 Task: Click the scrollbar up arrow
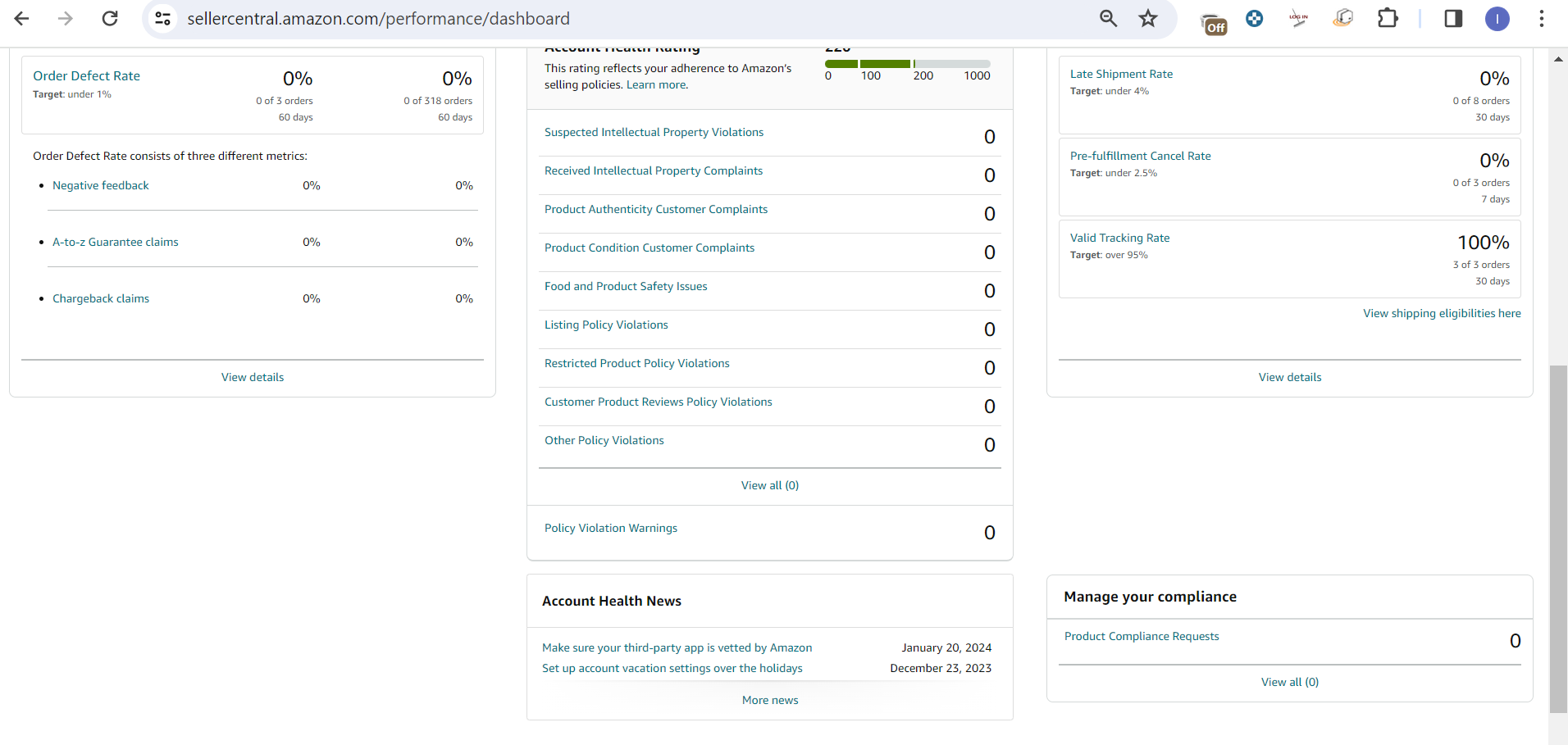point(1558,58)
